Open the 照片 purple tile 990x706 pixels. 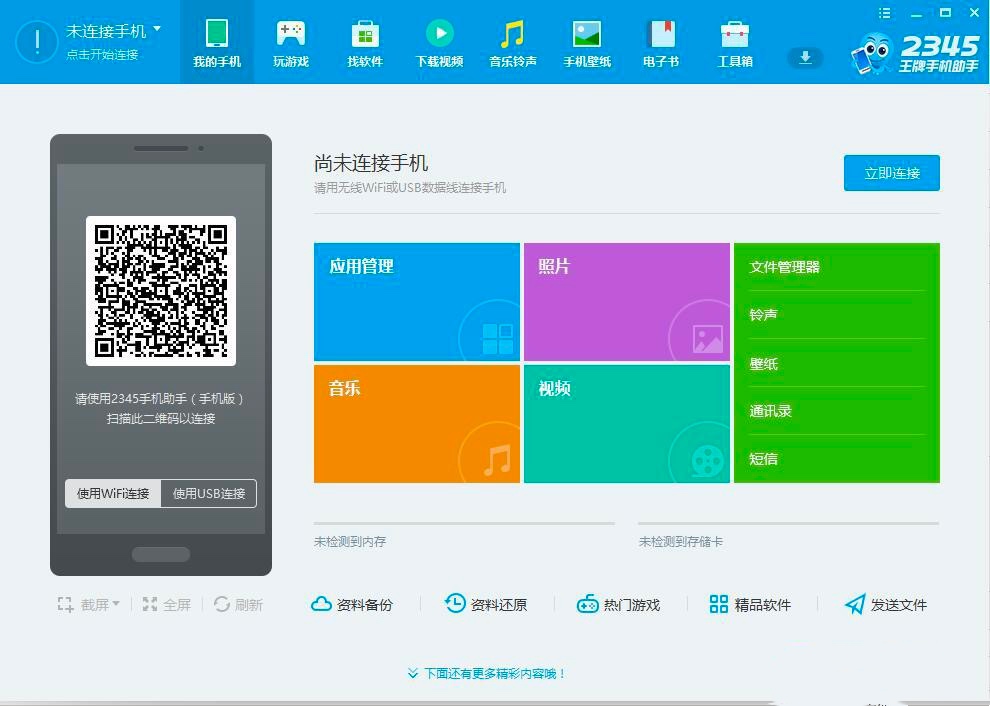[626, 301]
